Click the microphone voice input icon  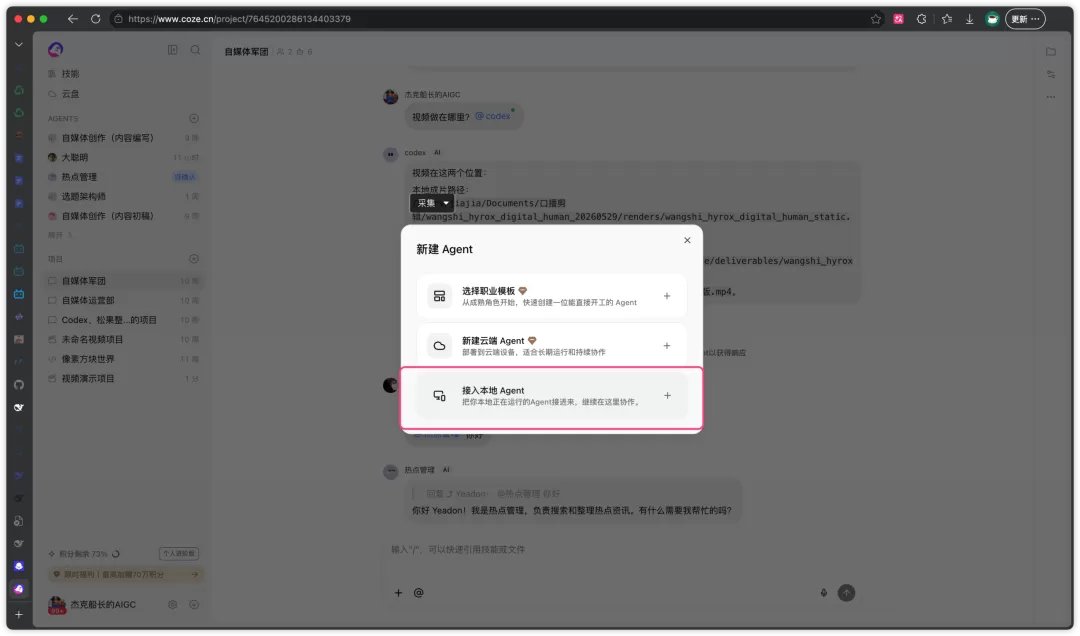823,593
